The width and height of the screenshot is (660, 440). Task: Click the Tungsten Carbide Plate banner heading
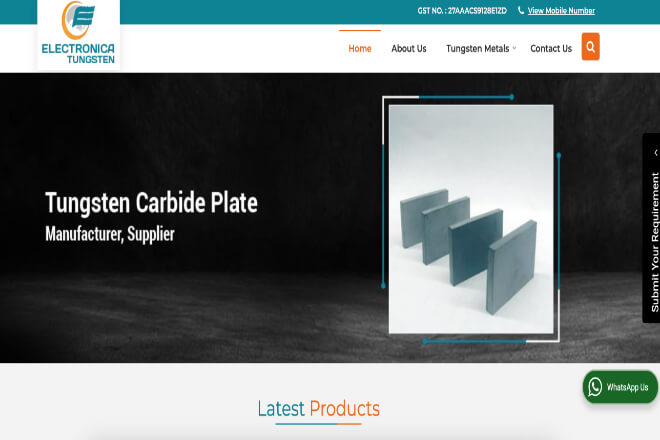[151, 203]
